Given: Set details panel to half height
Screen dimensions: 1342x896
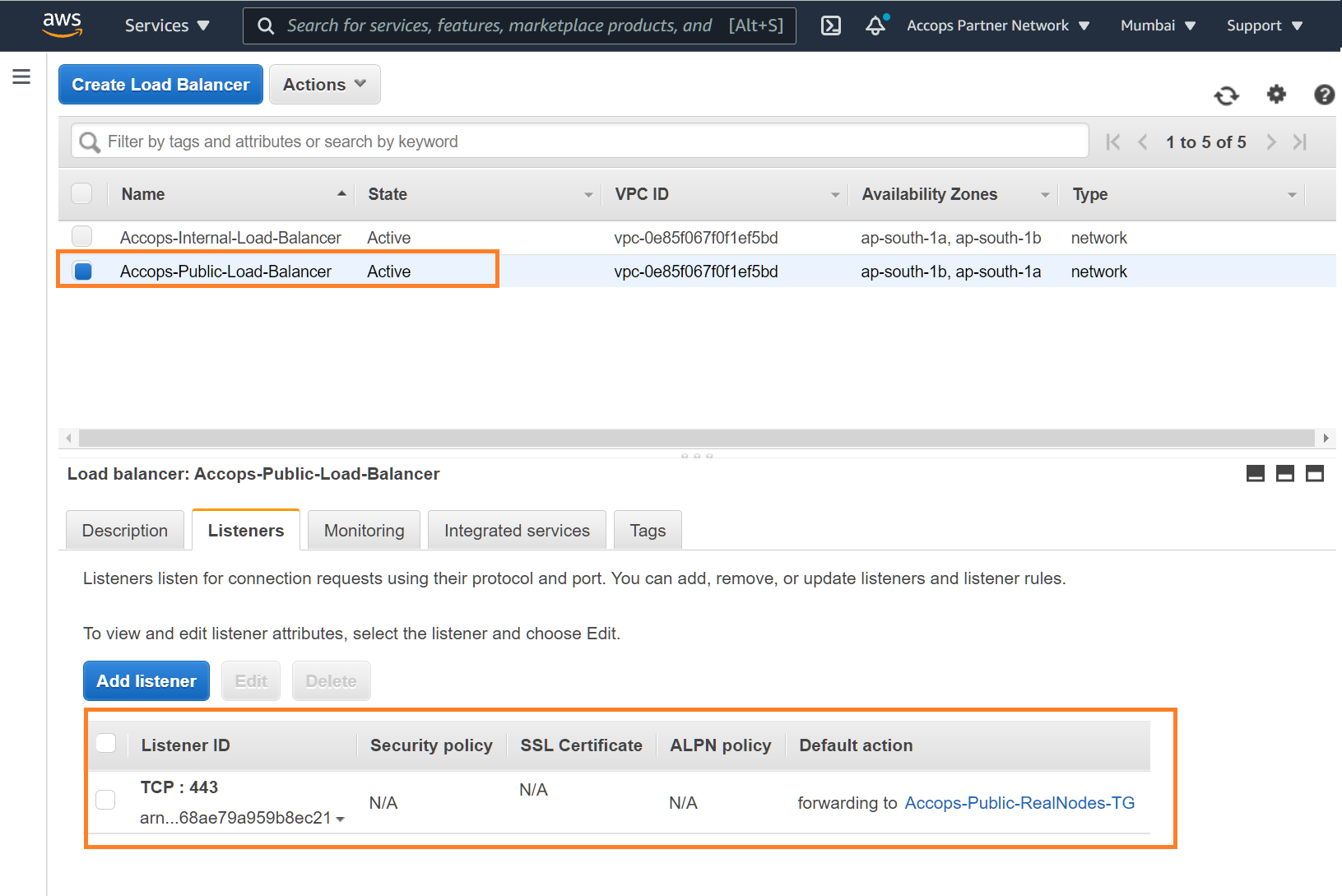Looking at the screenshot, I should pyautogui.click(x=1285, y=473).
